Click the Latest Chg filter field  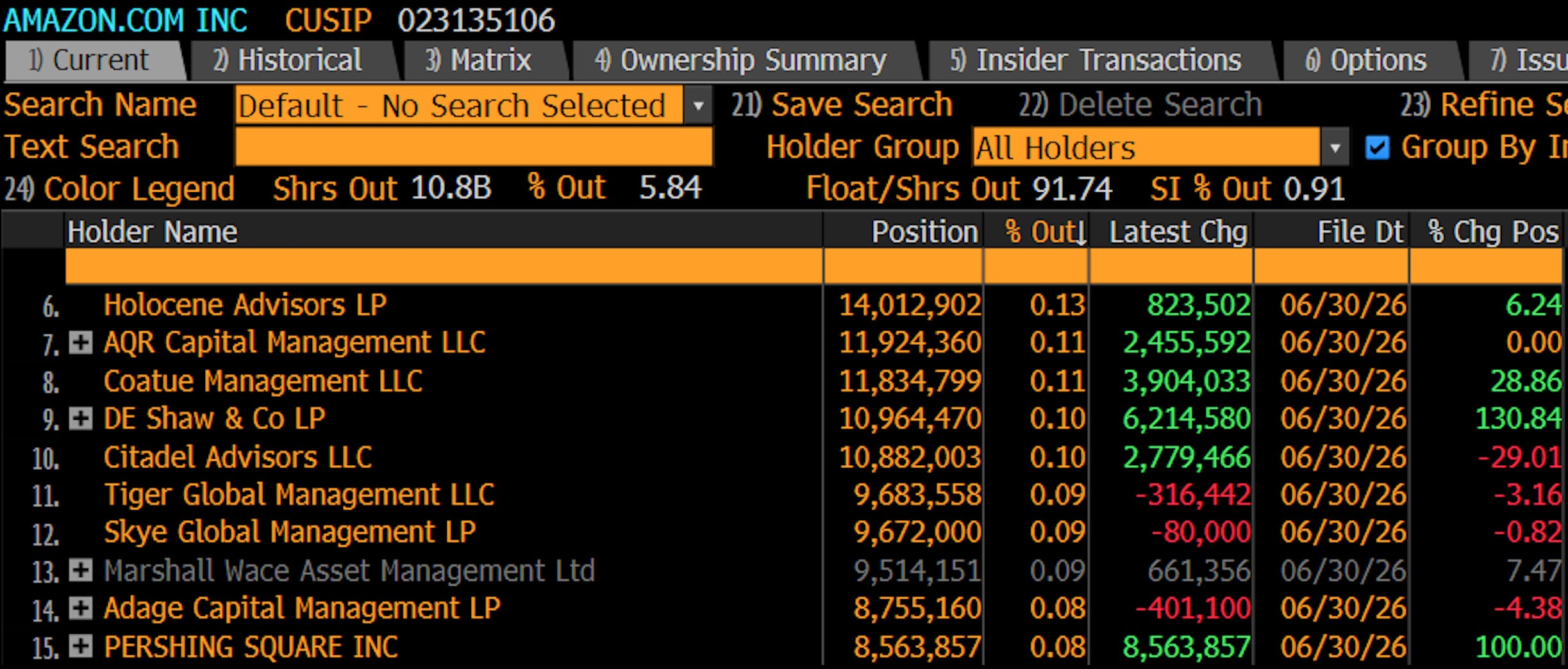[x=1171, y=266]
